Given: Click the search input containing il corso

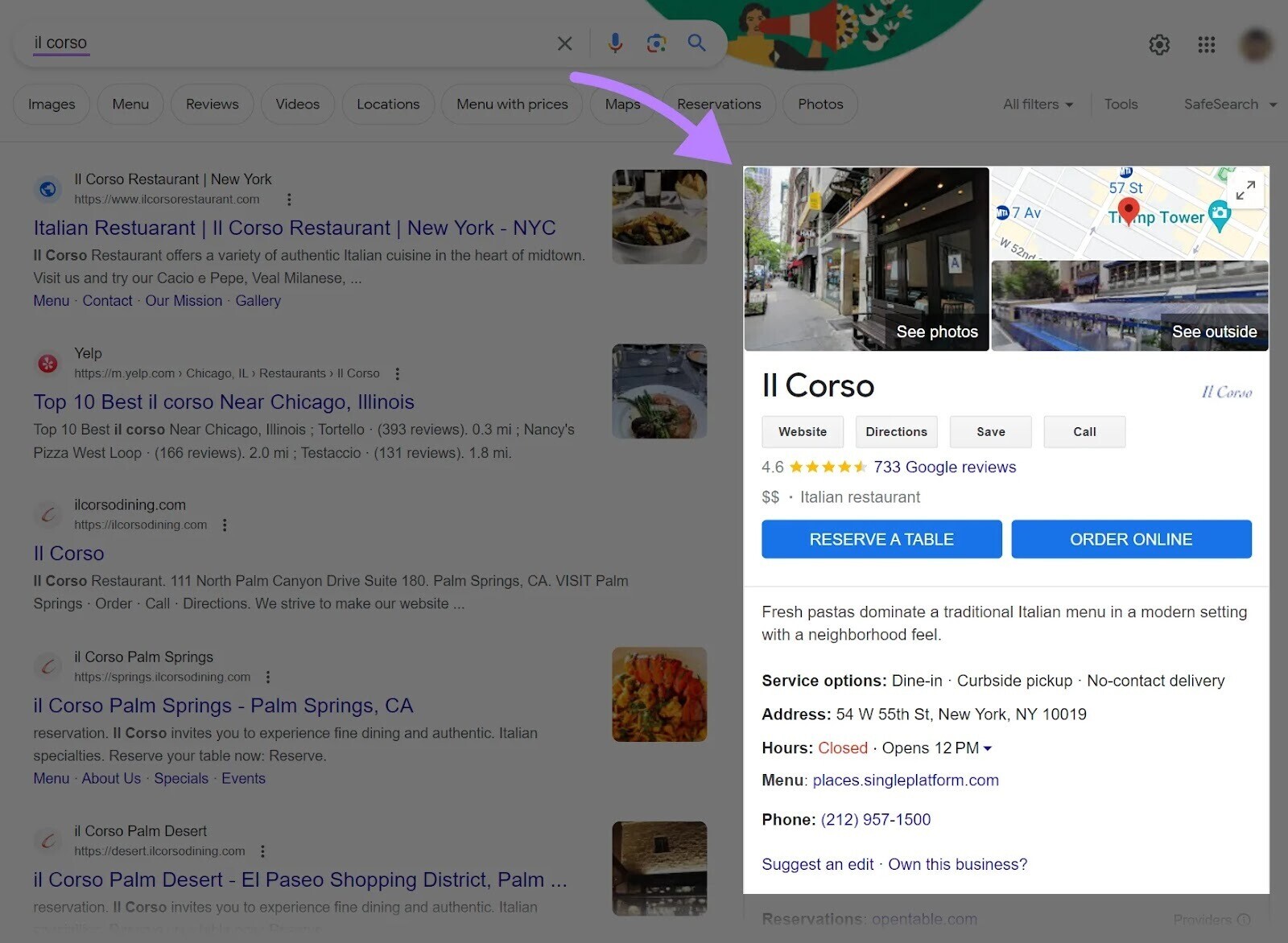Looking at the screenshot, I should pos(290,43).
